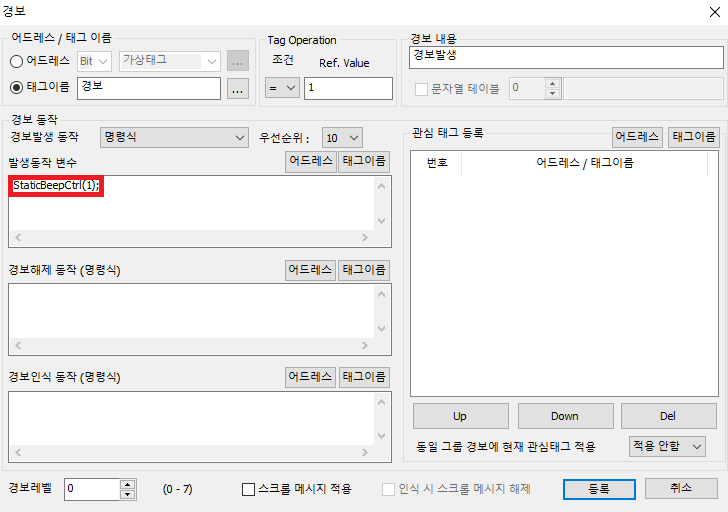Viewport: 728px width, 512px height.
Task: Click the Up button
Action: (x=461, y=416)
